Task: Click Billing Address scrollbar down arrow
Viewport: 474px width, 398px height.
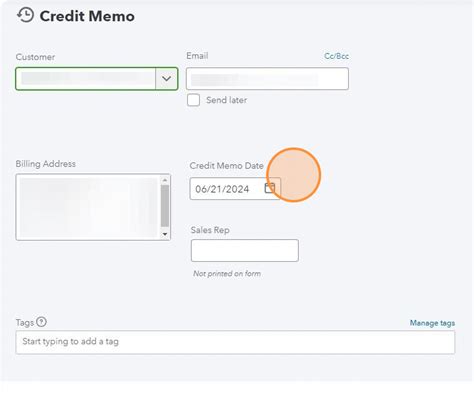Action: pyautogui.click(x=165, y=234)
